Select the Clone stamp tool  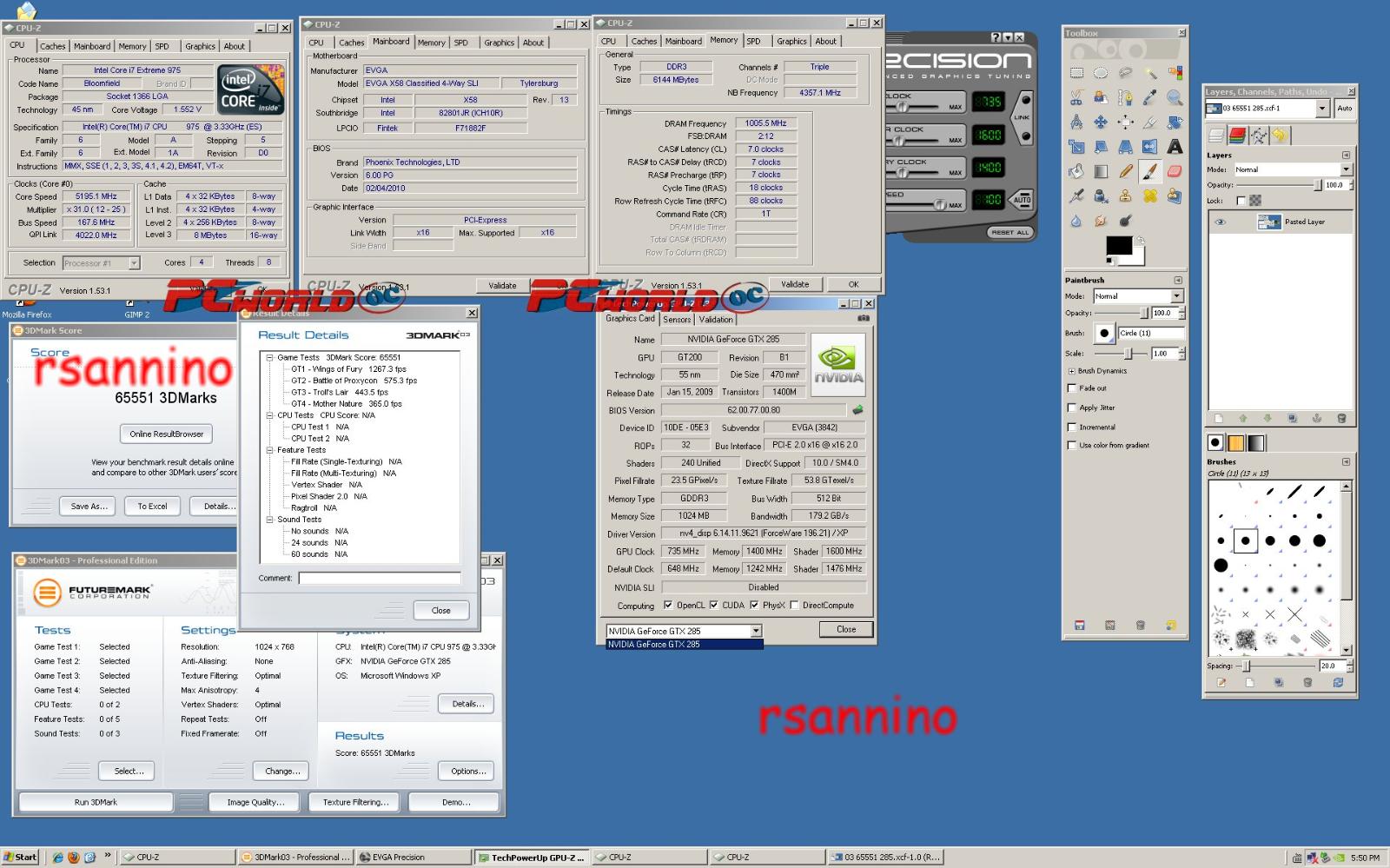1125,196
